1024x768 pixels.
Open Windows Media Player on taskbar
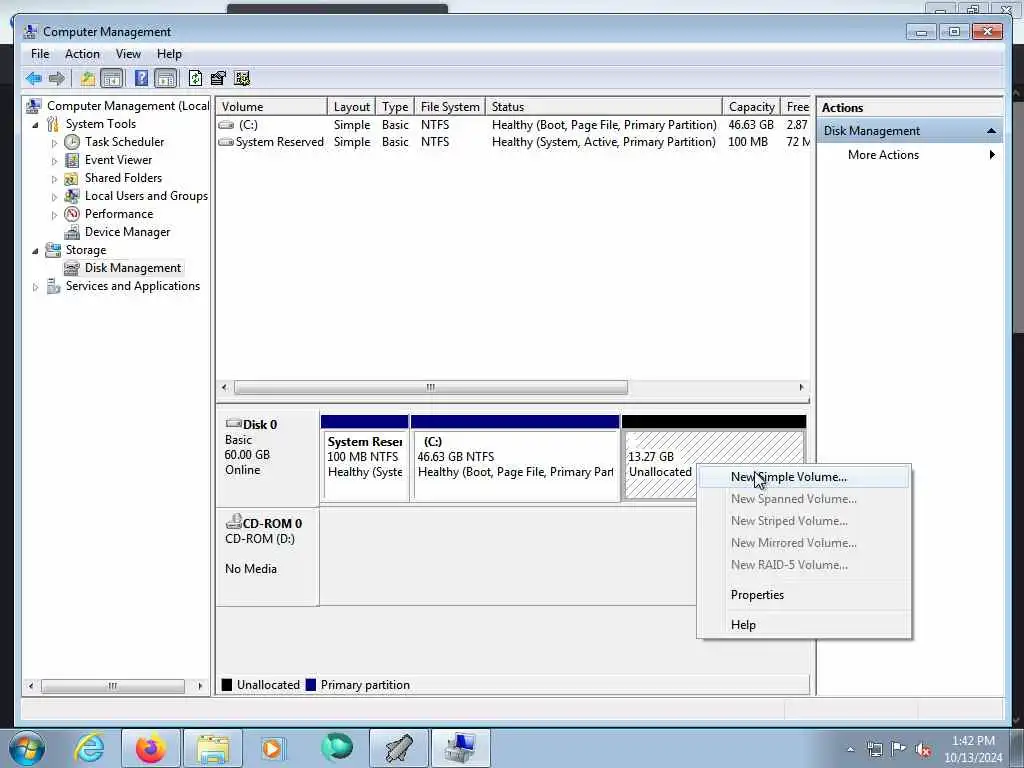click(x=272, y=748)
